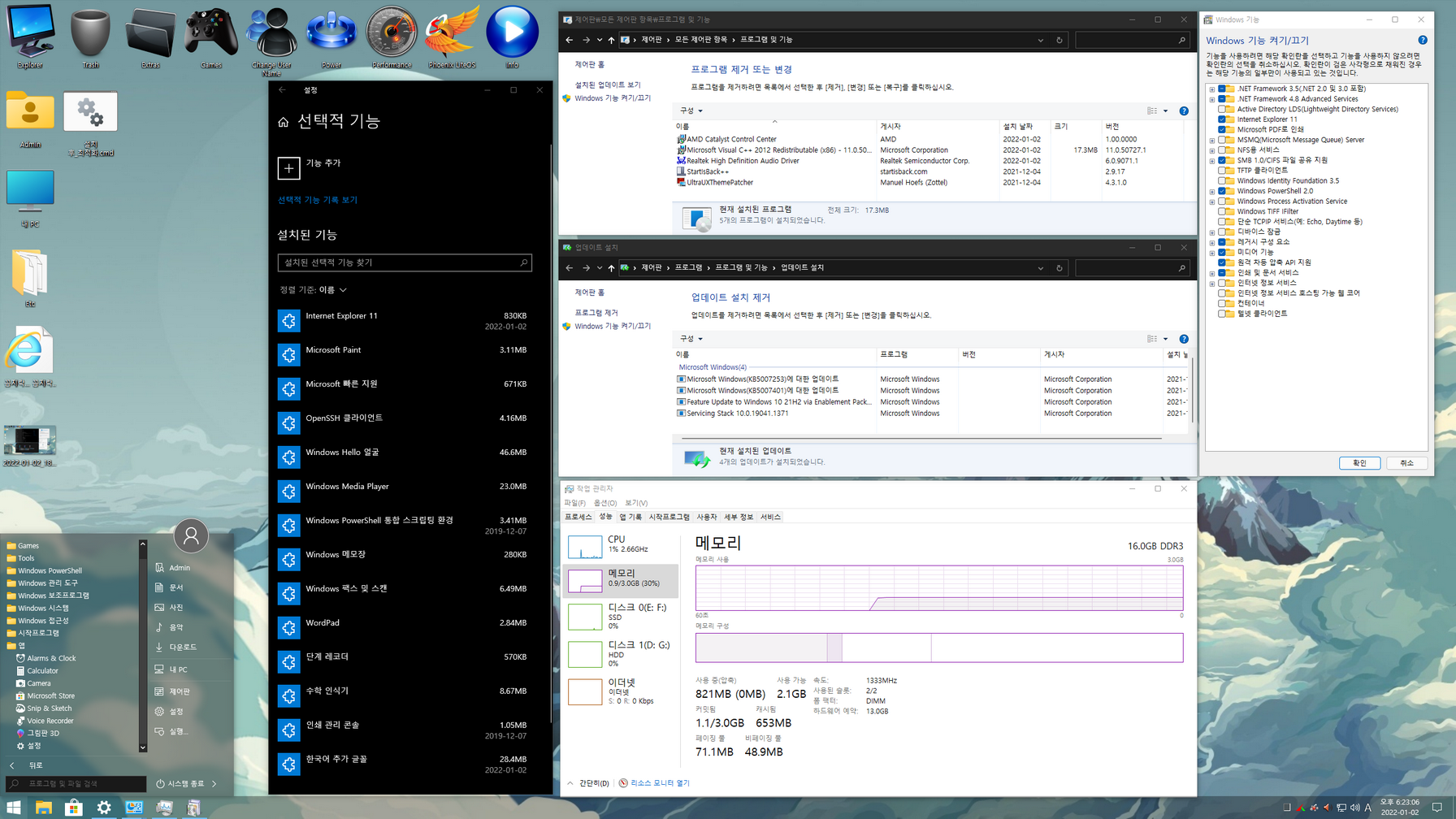Click 취소 button in Windows features dialog

[1406, 463]
